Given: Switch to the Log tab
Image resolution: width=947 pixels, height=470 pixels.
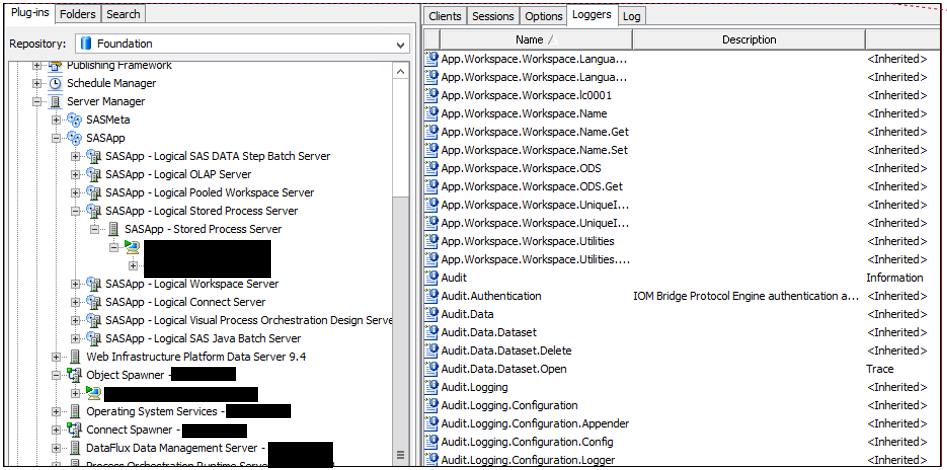Looking at the screenshot, I should coord(631,16).
